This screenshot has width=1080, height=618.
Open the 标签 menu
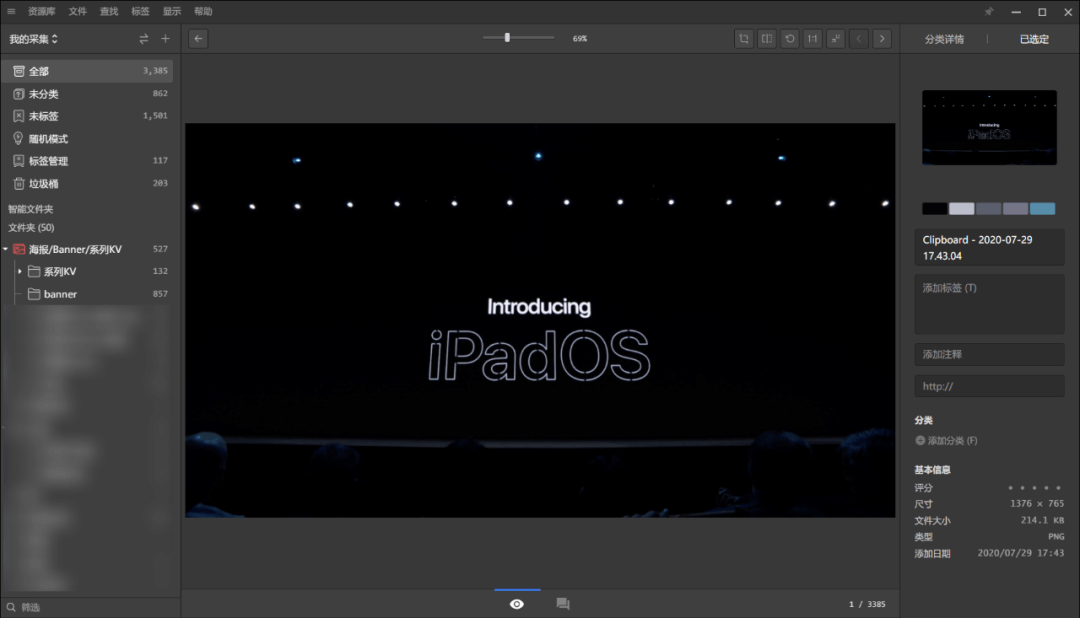click(x=140, y=12)
